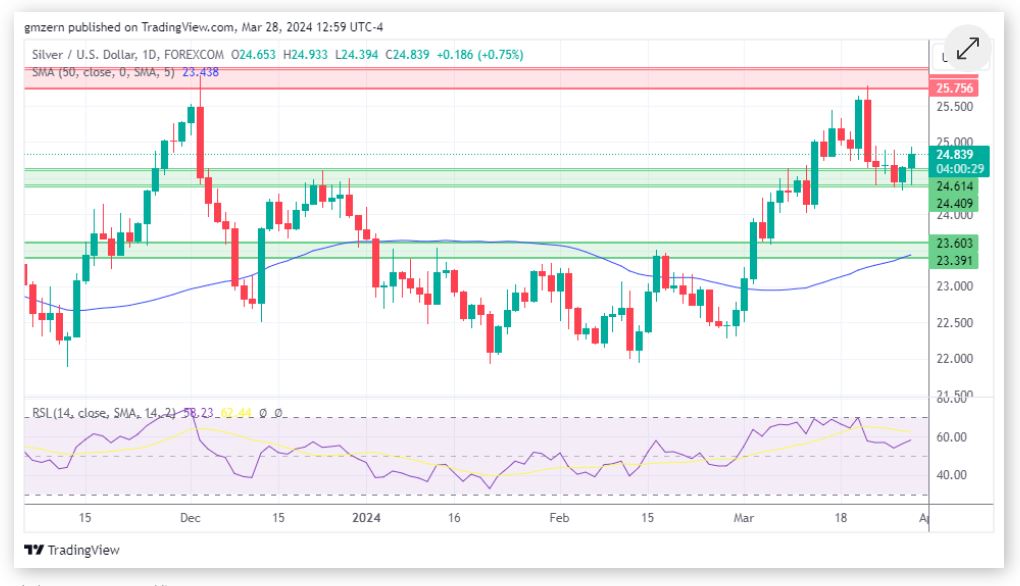This screenshot has width=1020, height=586.
Task: Click the red 25.756 resistance price label
Action: coord(954,88)
